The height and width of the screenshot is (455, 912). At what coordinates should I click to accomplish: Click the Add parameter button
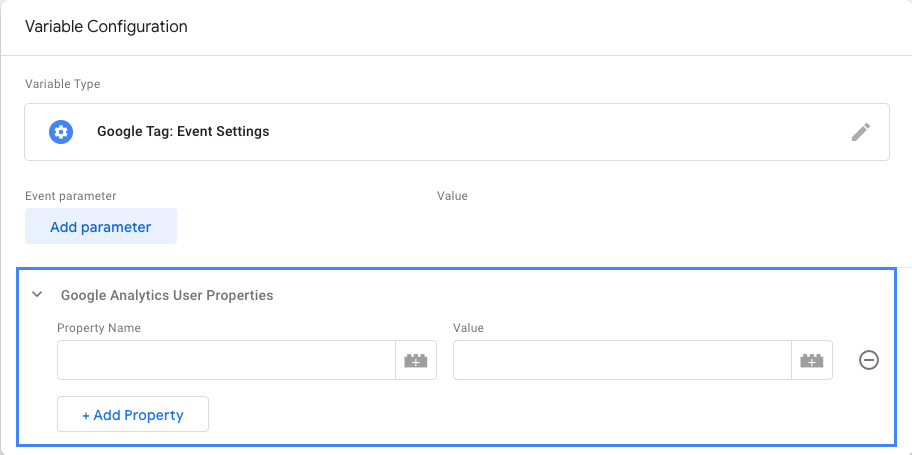tap(101, 227)
